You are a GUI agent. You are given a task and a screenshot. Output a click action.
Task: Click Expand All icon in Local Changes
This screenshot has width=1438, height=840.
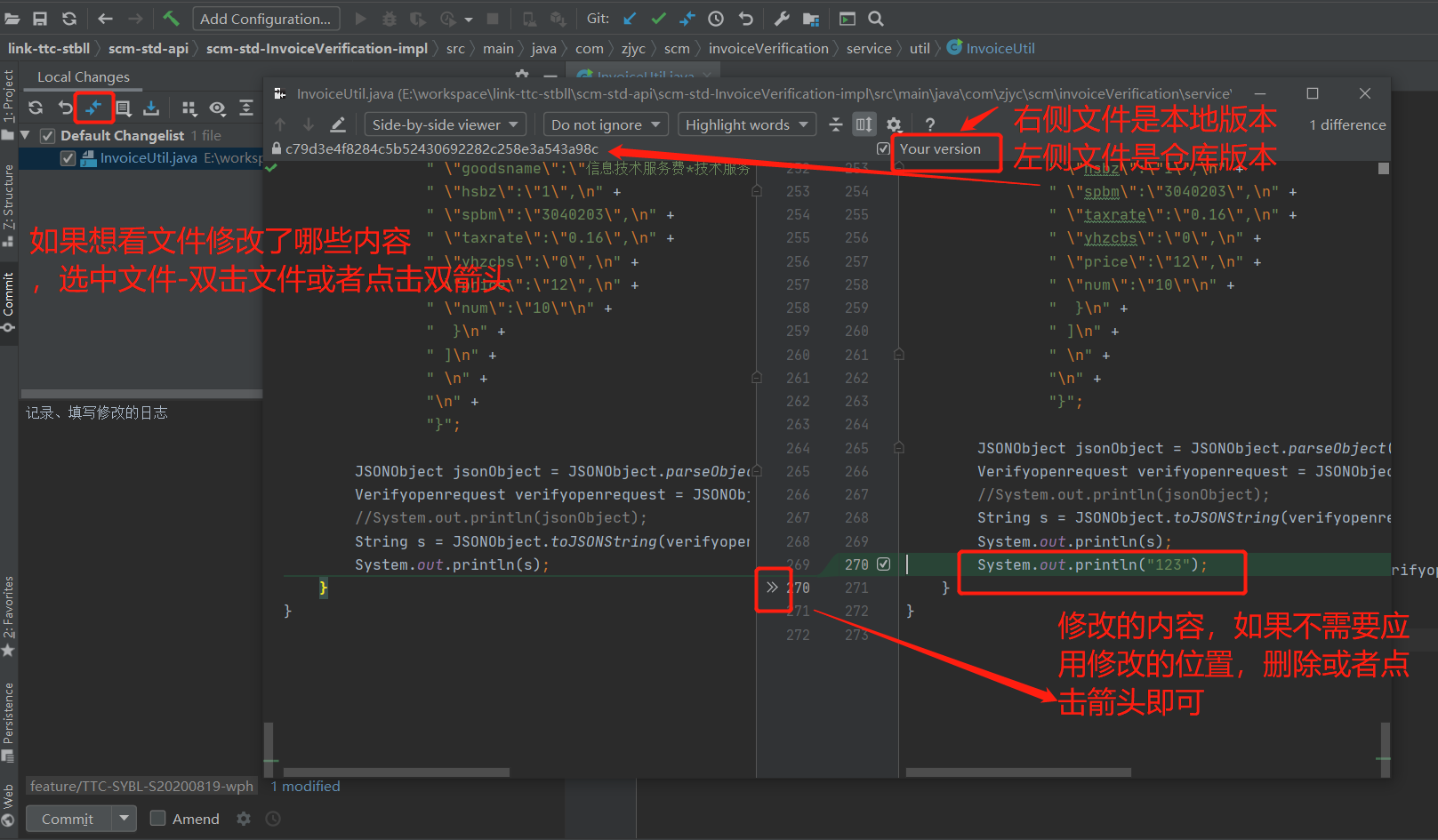(x=246, y=108)
